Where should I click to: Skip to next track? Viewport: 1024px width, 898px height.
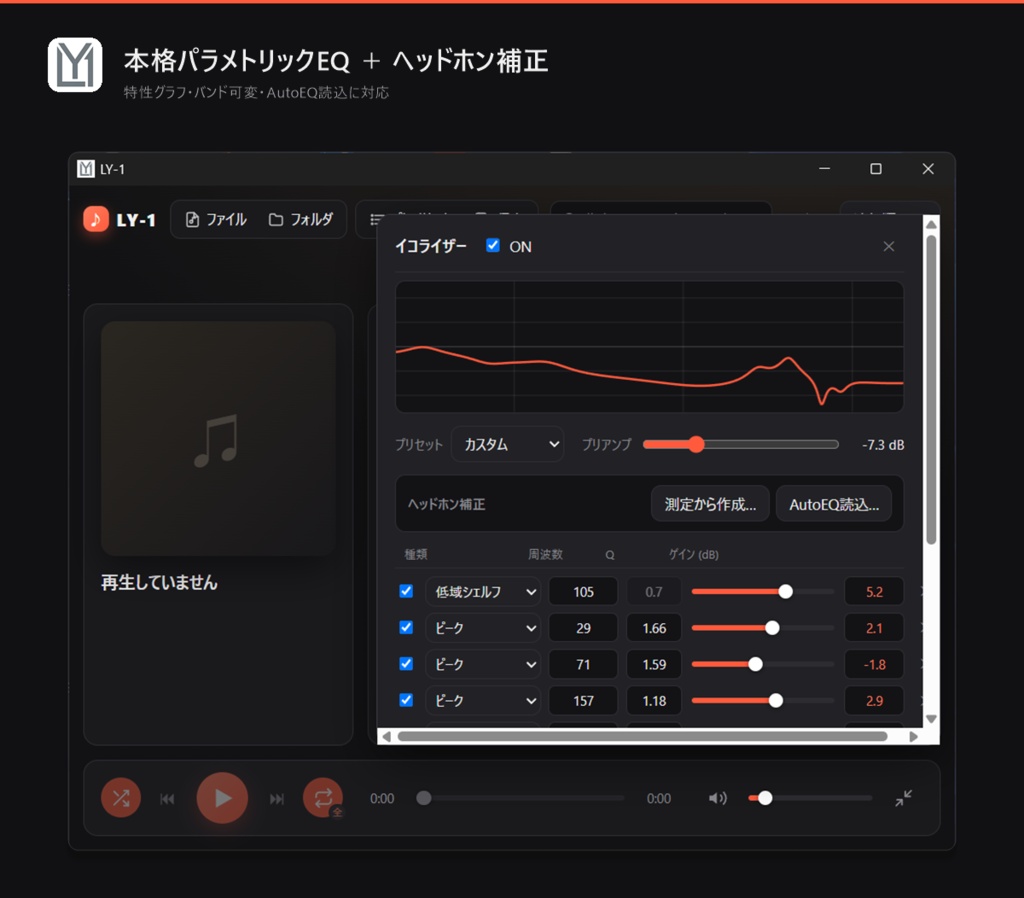277,798
